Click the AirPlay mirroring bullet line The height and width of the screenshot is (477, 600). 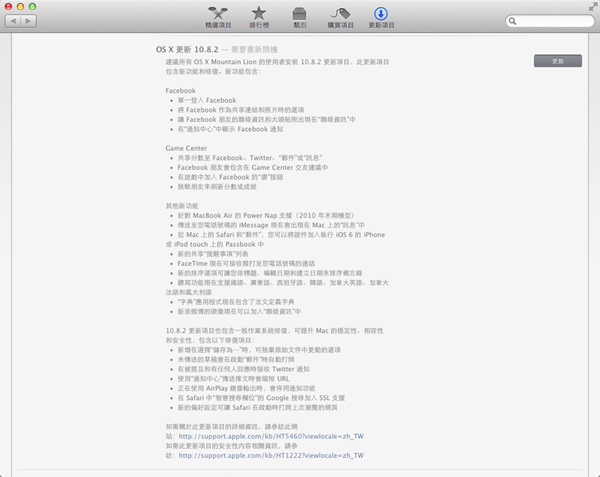pos(246,388)
